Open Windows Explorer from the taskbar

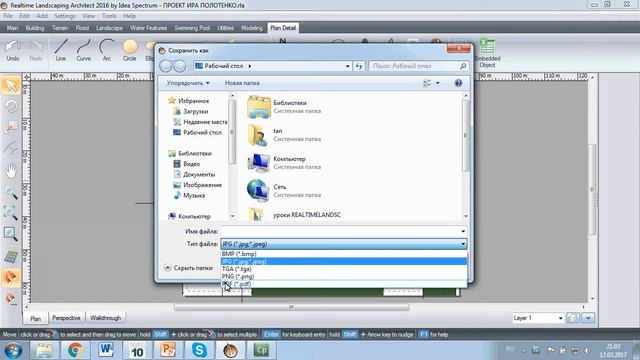click(44, 350)
